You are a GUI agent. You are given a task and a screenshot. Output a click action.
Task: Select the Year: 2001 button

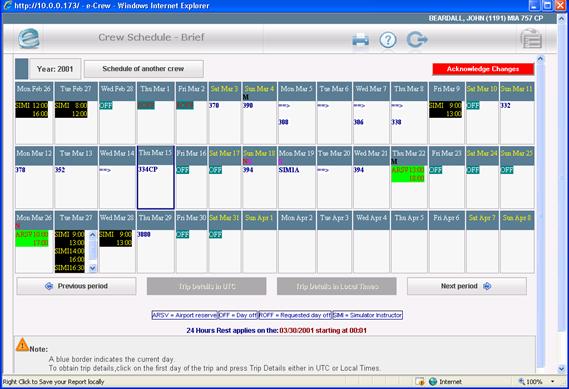click(x=55, y=69)
